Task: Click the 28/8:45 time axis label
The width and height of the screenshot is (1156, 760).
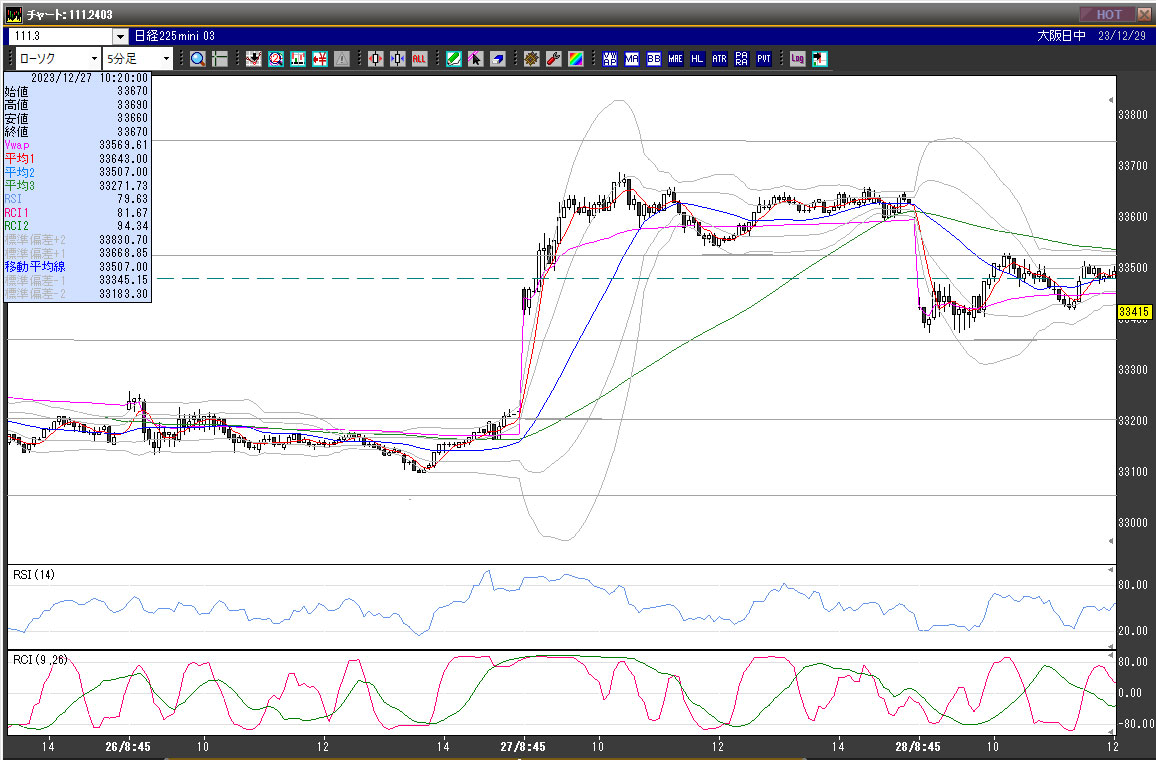Action: (918, 747)
